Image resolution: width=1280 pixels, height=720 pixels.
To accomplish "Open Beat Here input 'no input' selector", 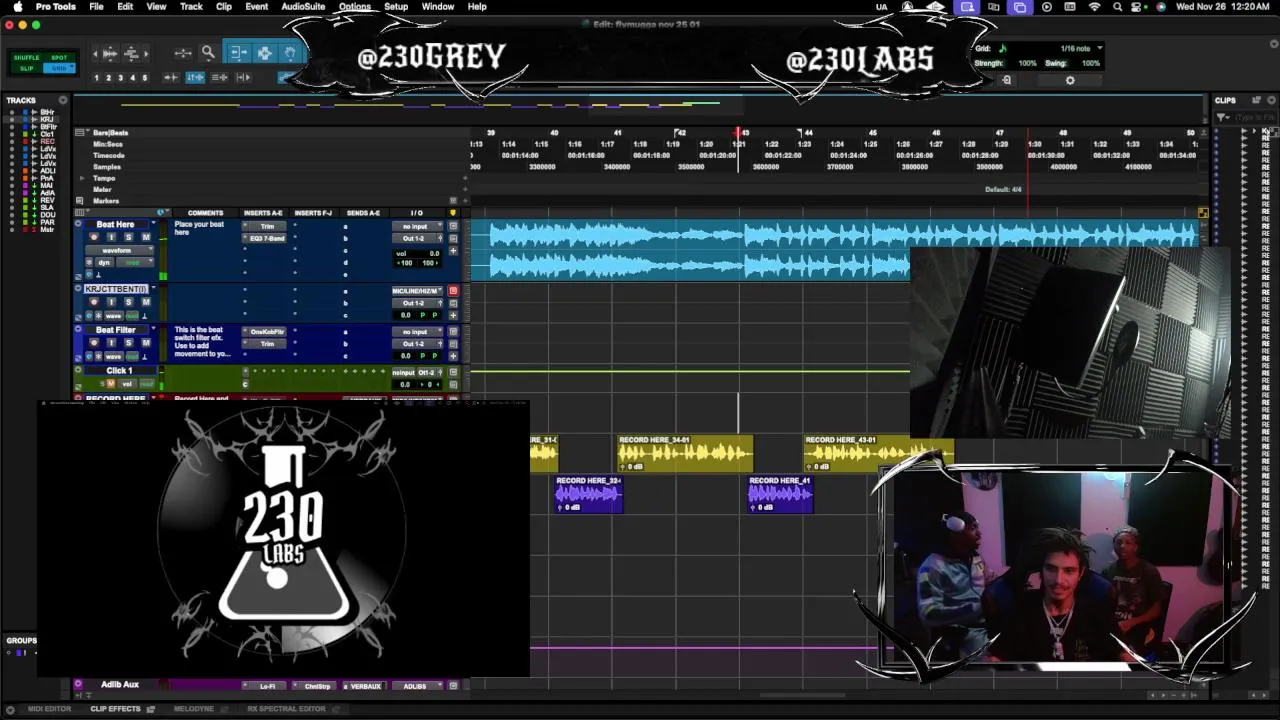I will pyautogui.click(x=415, y=227).
